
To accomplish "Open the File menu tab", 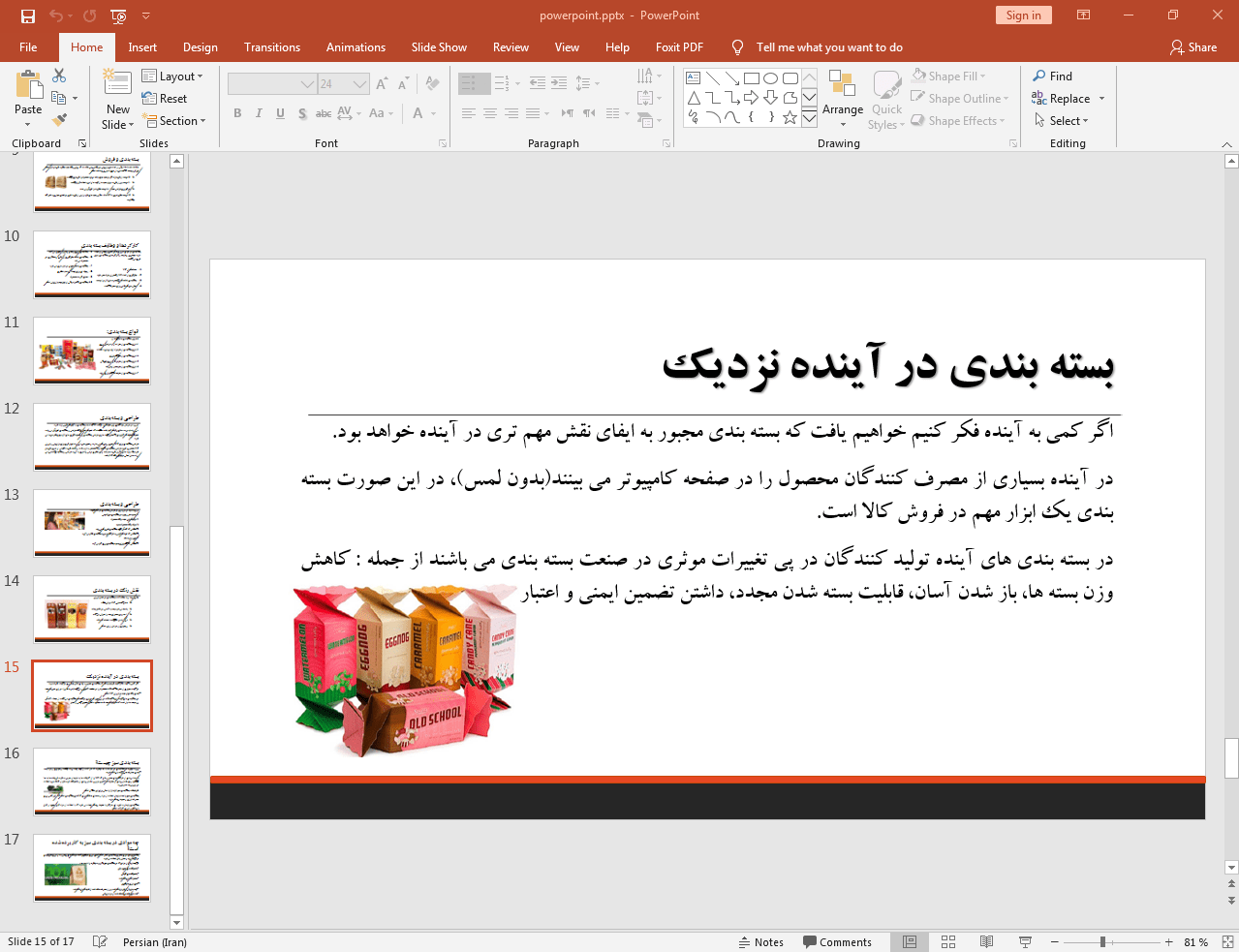I will click(28, 46).
